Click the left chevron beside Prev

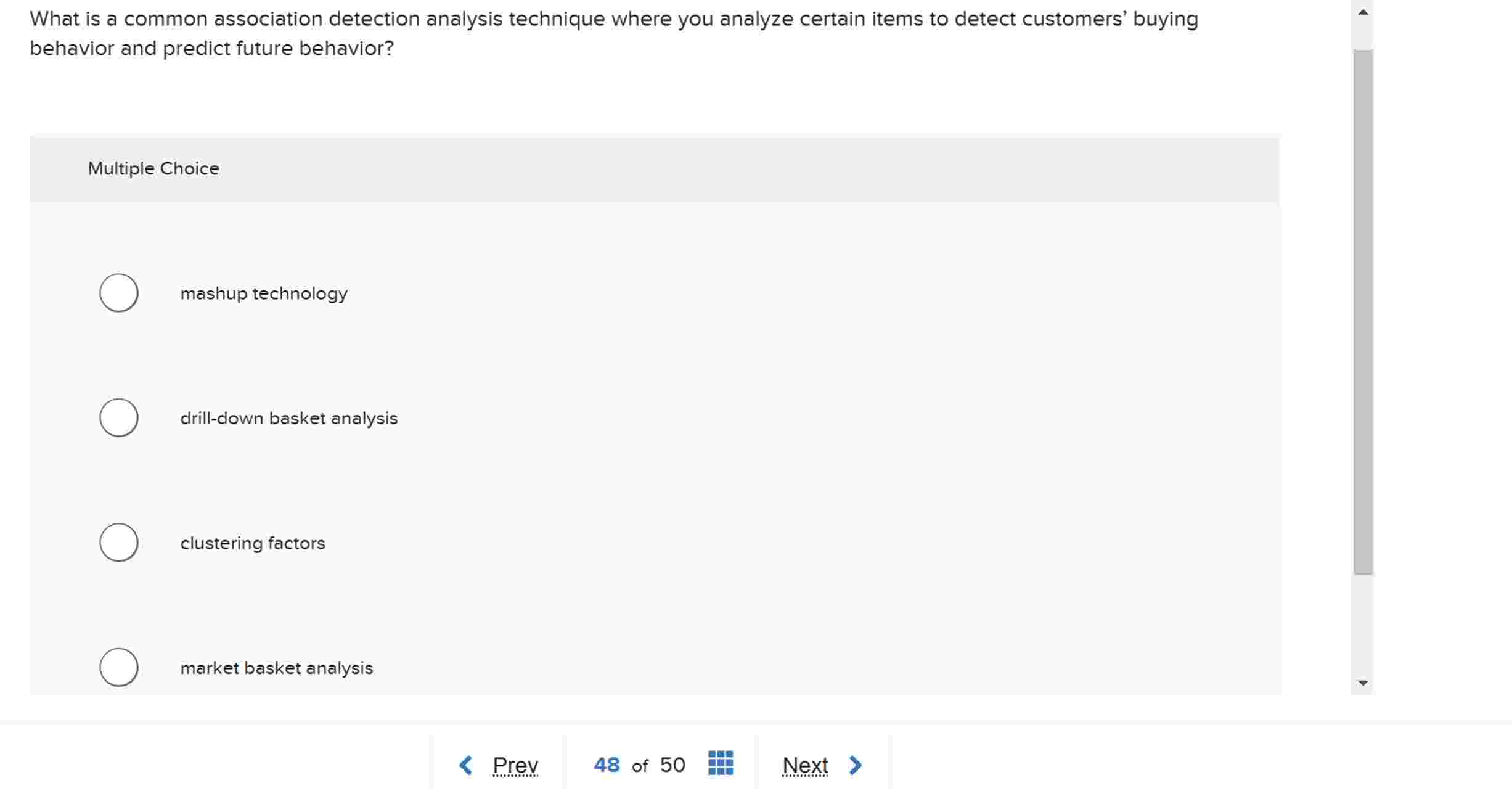point(467,764)
